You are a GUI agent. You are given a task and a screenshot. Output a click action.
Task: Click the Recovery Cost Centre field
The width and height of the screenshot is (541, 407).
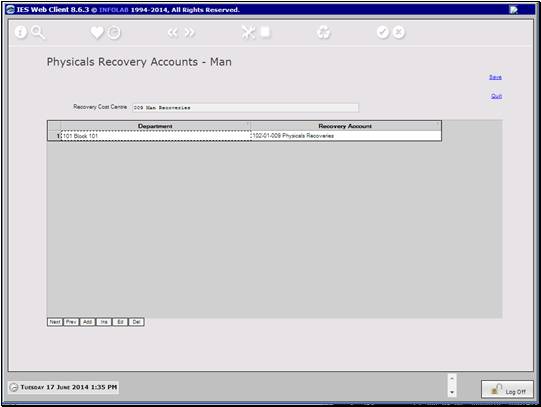click(x=245, y=108)
